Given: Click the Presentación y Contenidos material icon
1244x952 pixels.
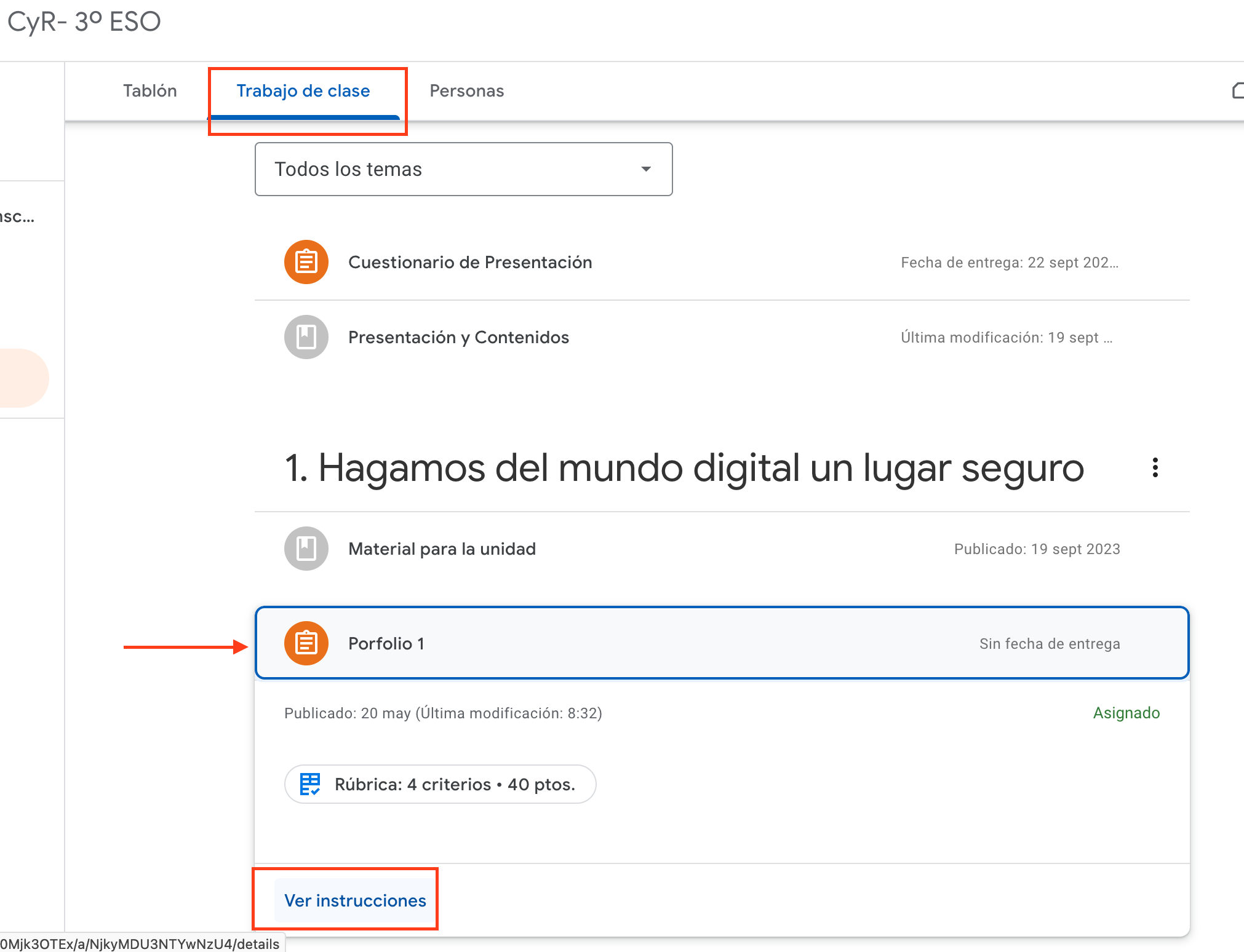Looking at the screenshot, I should click(x=306, y=337).
